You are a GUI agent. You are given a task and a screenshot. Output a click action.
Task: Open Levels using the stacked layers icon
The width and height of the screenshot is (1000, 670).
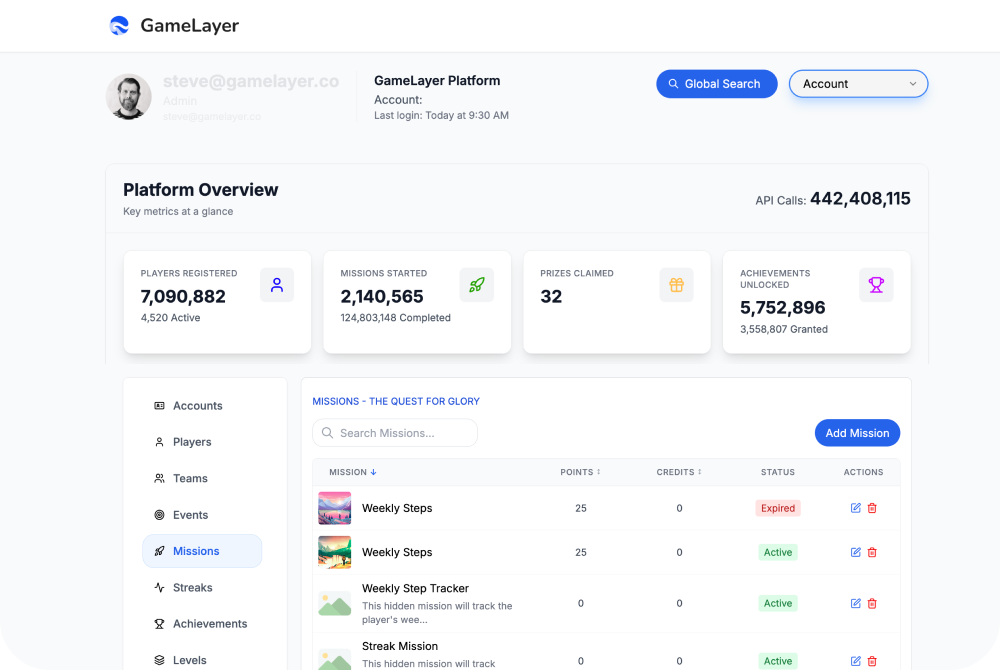160,659
